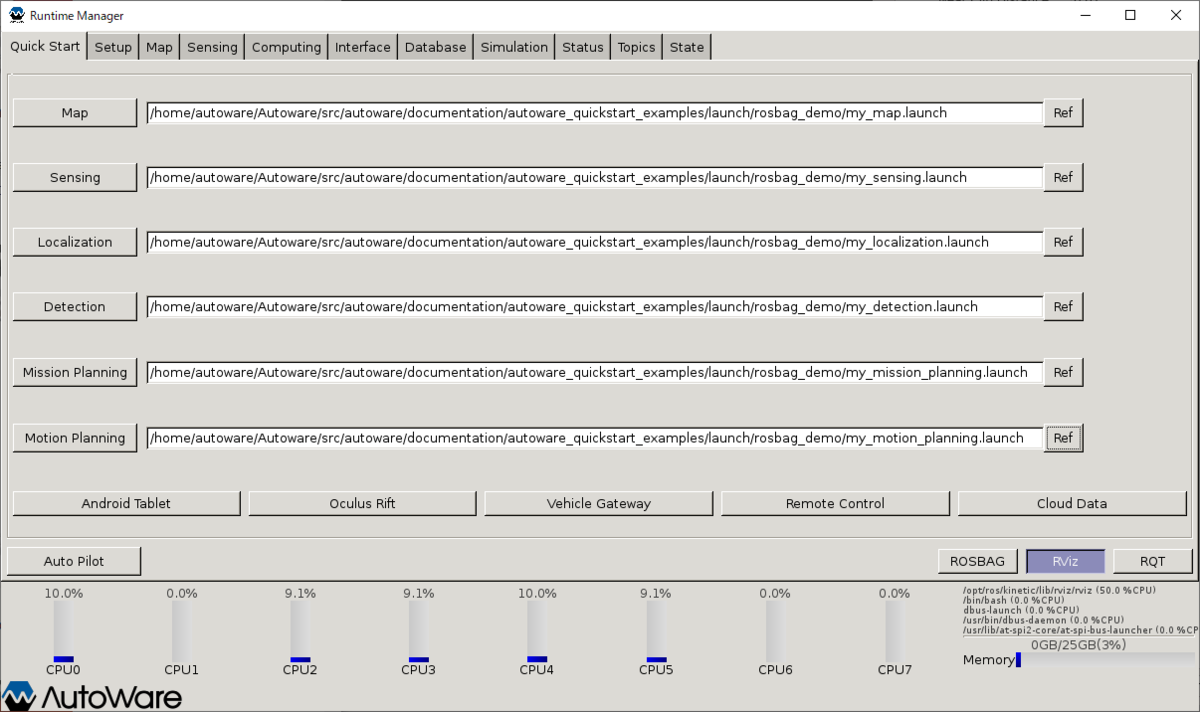The width and height of the screenshot is (1200, 712).
Task: Edit the my_sensing.launch path field
Action: [594, 177]
